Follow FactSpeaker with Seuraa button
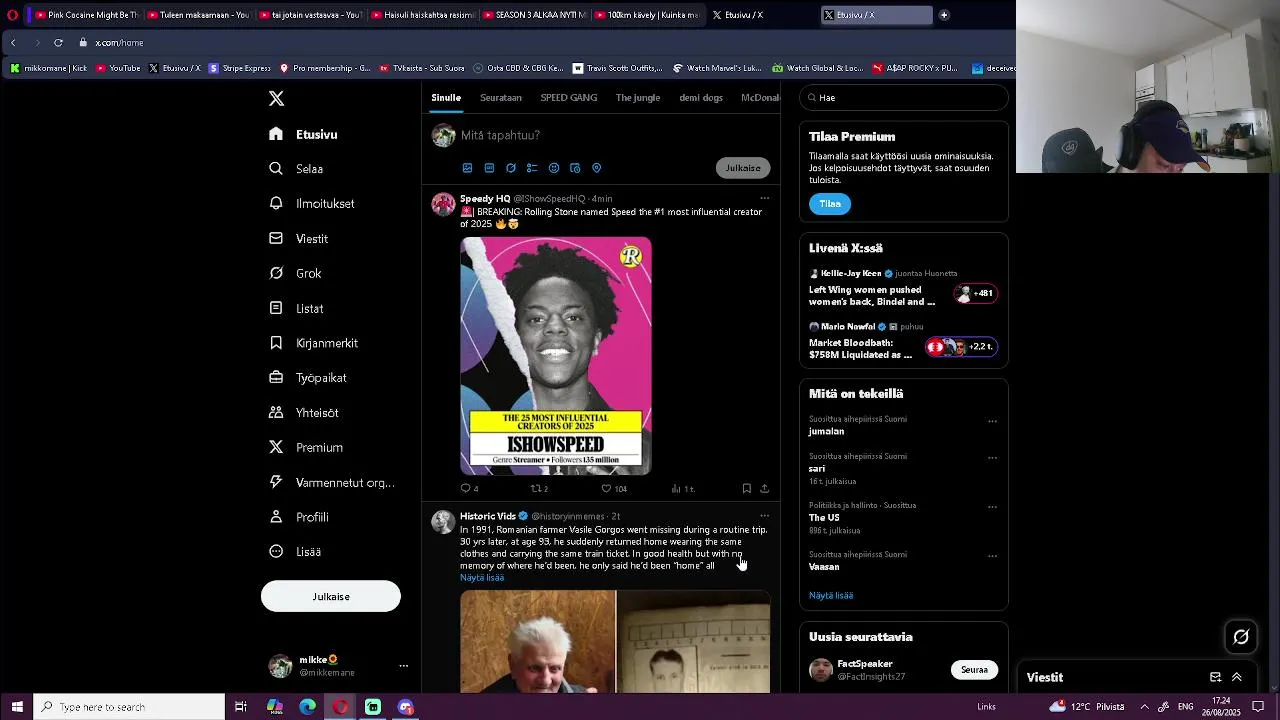 pos(974,670)
